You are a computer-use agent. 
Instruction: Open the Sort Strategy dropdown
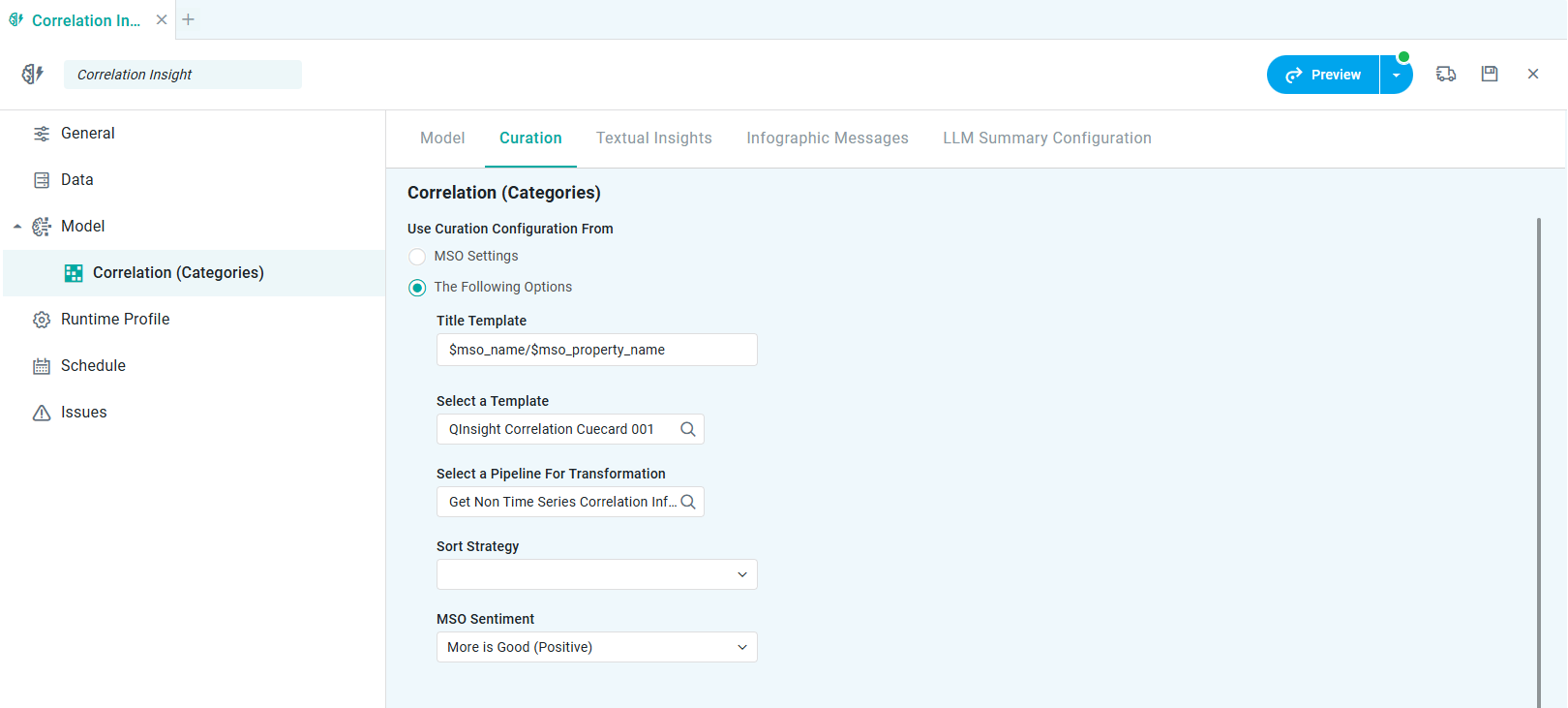596,574
